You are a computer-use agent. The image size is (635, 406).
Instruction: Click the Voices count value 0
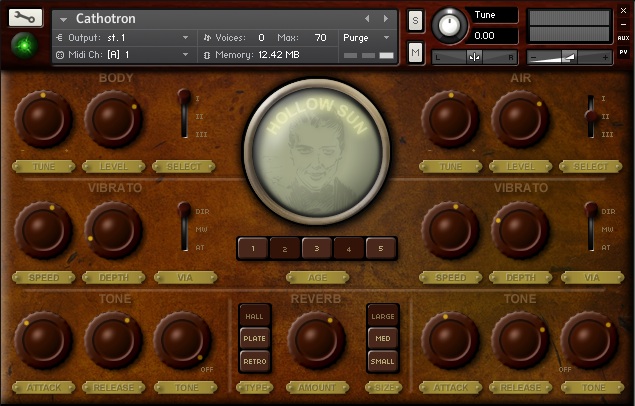click(x=261, y=38)
